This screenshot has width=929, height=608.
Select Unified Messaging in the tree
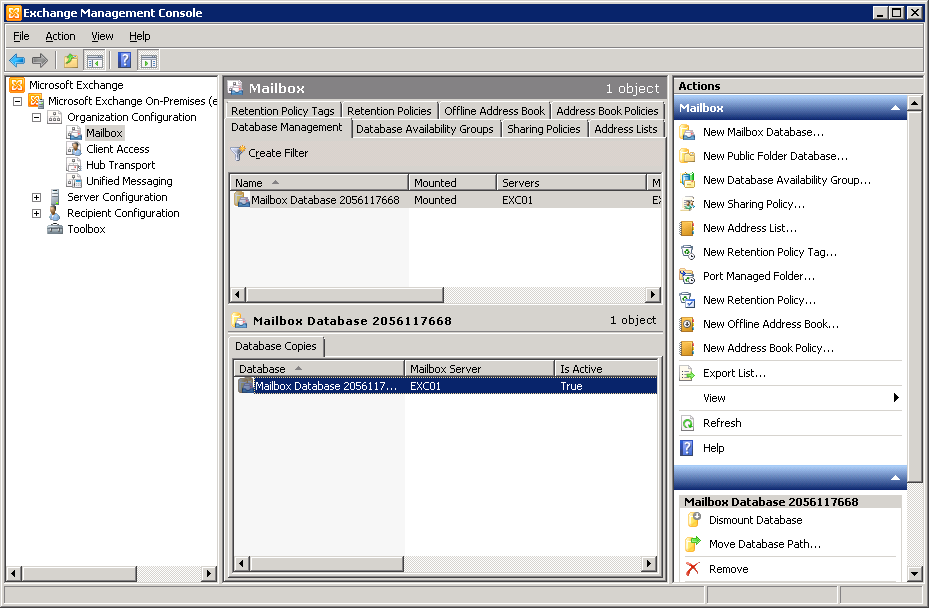(x=129, y=181)
